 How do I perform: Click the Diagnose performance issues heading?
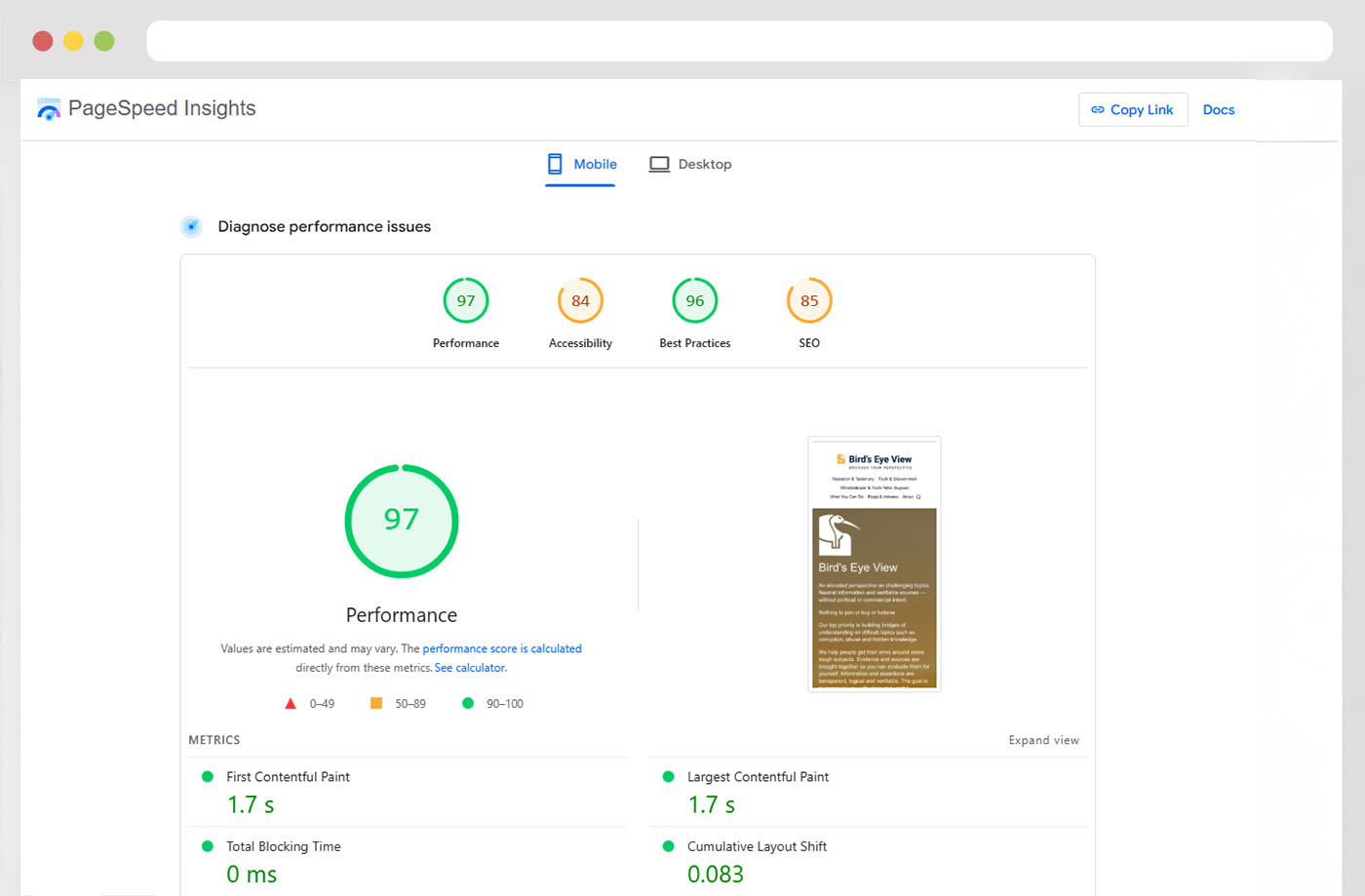(x=325, y=226)
